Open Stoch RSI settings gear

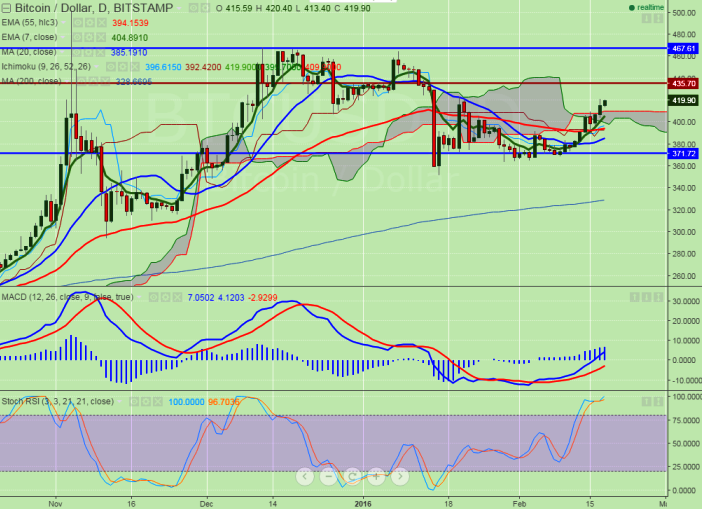click(146, 402)
